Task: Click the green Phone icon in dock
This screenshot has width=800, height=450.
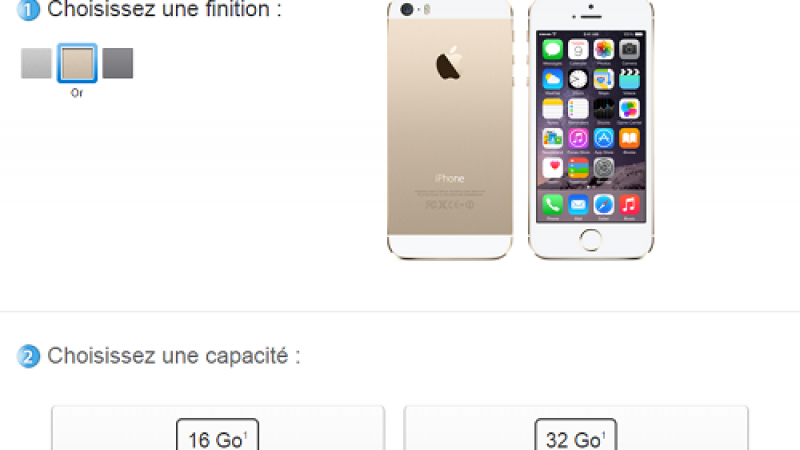Action: coord(553,205)
